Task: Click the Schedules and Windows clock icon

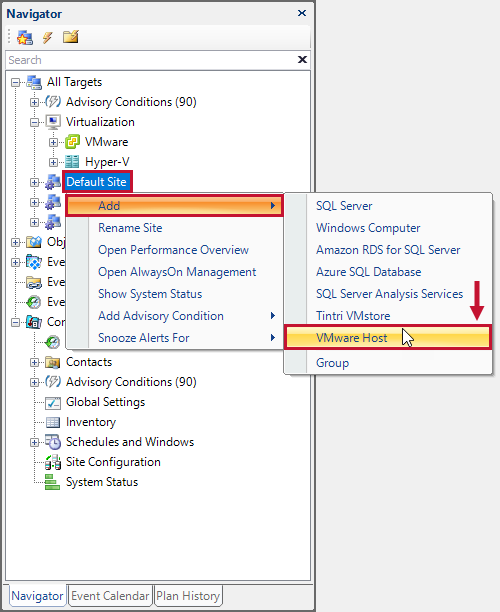Action: (x=53, y=442)
